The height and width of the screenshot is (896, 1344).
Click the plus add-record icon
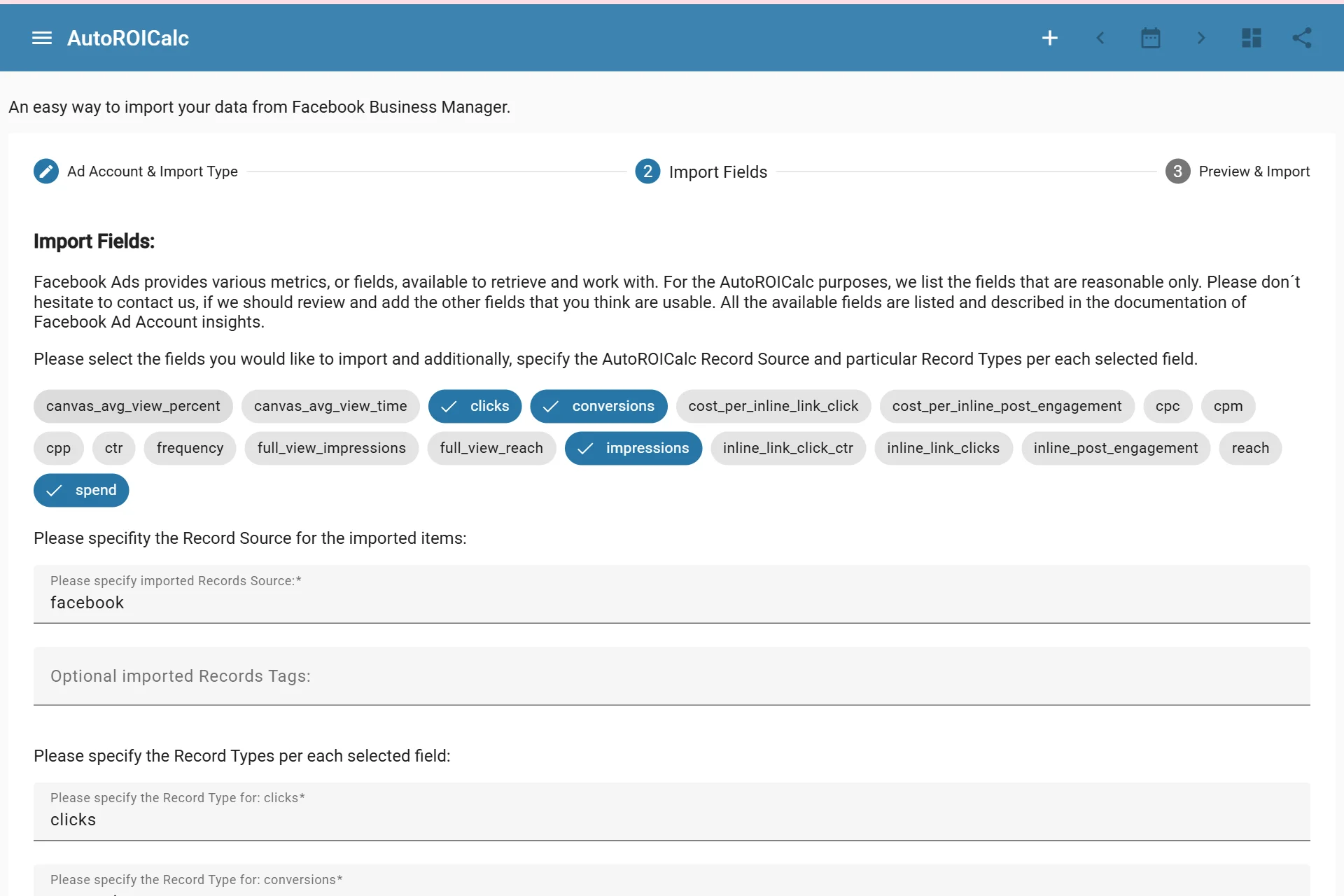pyautogui.click(x=1049, y=38)
